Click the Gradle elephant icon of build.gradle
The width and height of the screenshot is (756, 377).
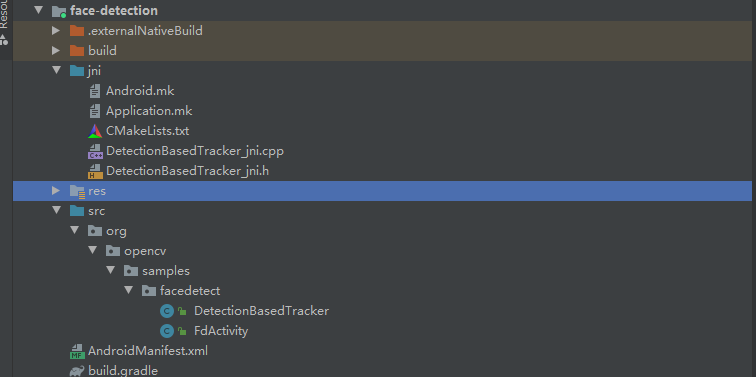(77, 371)
